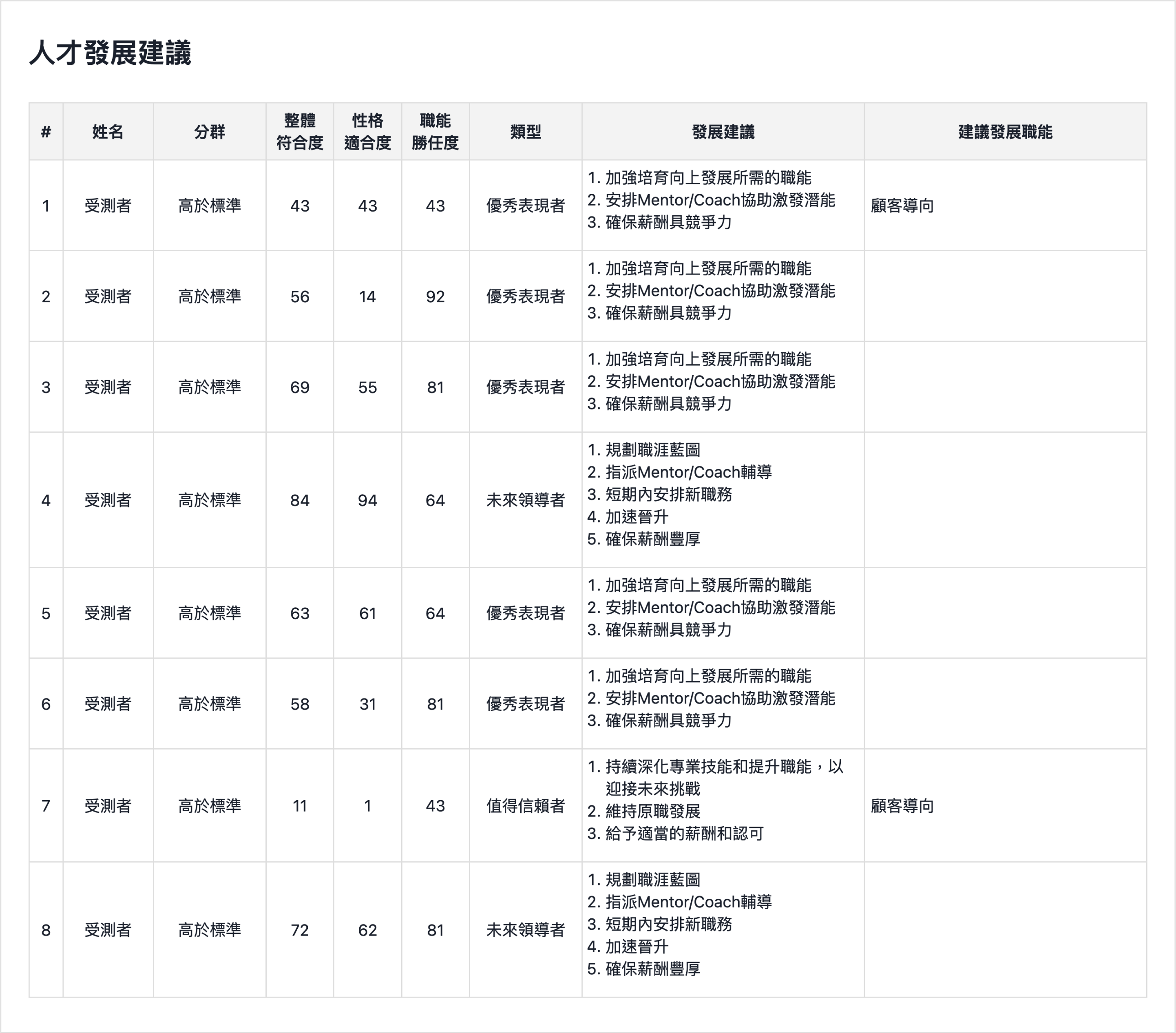Click personality score 61 in row 5
This screenshot has height=1033, width=1176.
point(368,613)
